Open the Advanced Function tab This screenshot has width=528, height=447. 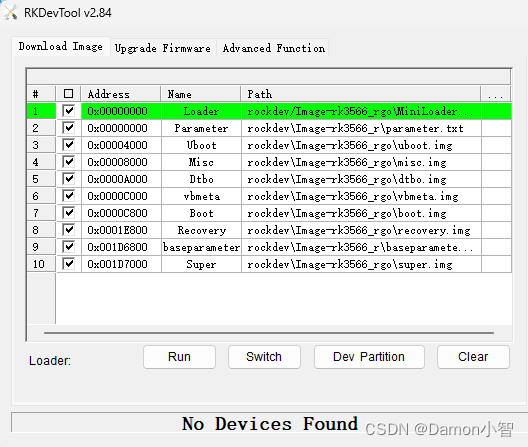pyautogui.click(x=273, y=48)
